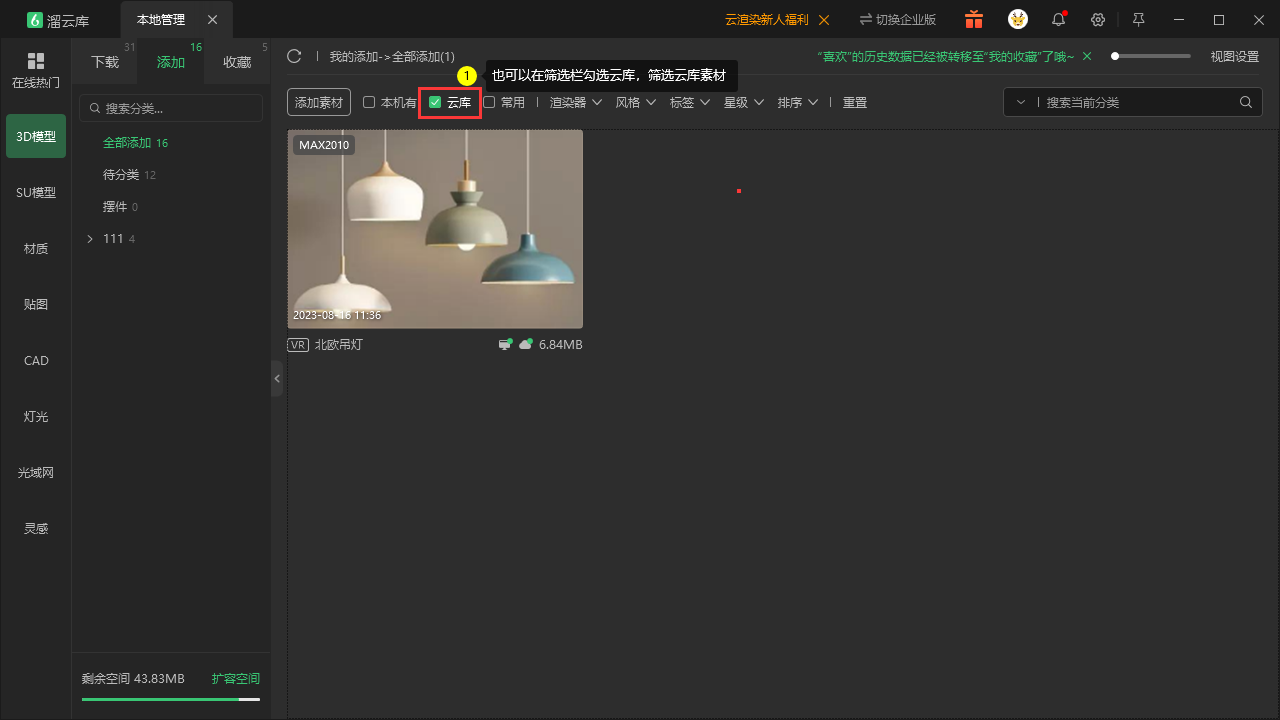
Task: Open the 渲染器 dropdown
Action: pyautogui.click(x=576, y=102)
